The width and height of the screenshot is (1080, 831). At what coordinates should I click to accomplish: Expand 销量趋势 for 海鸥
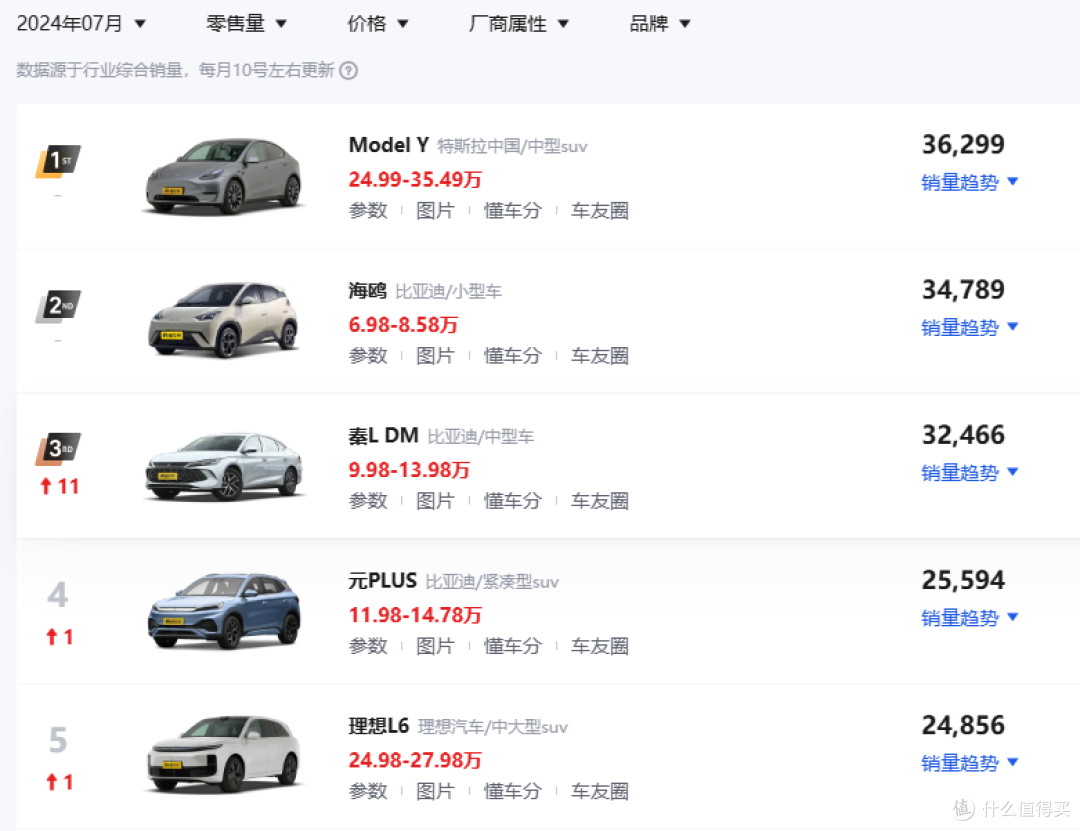click(x=969, y=327)
